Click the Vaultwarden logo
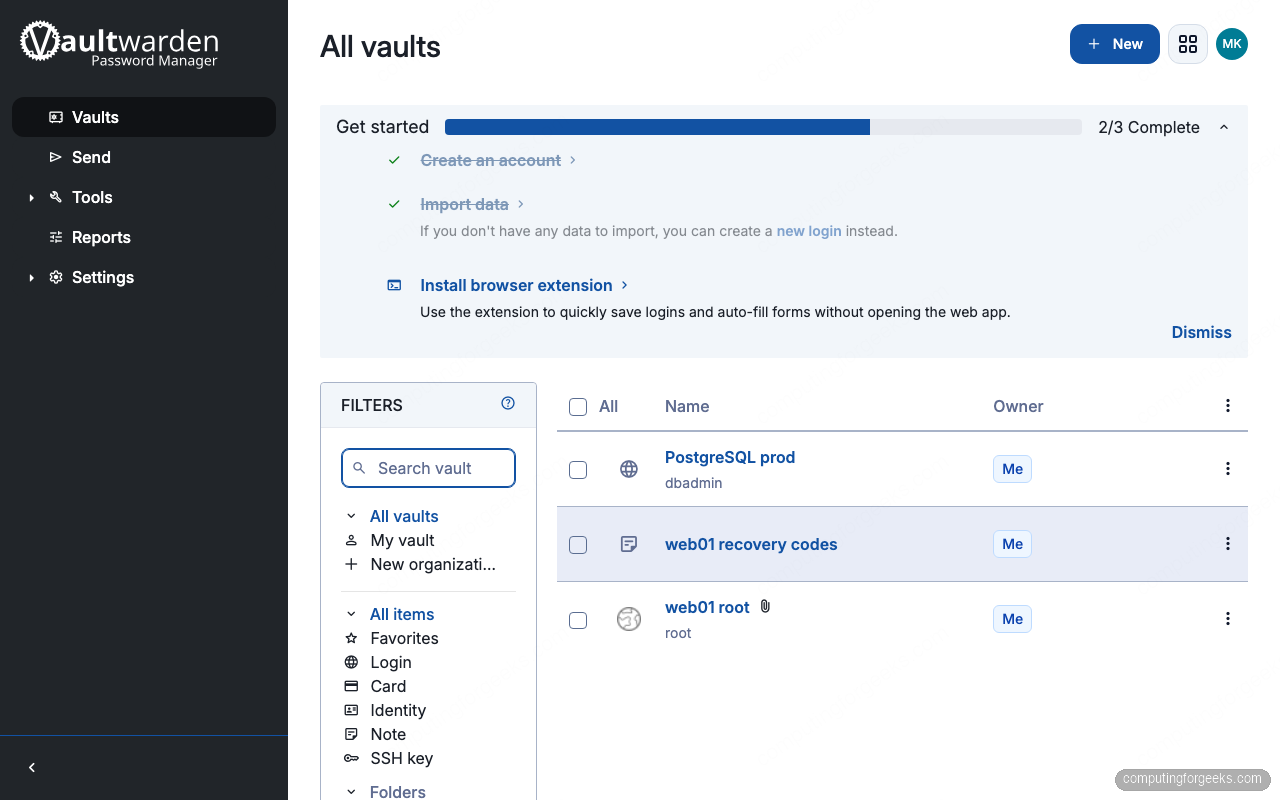The height and width of the screenshot is (800, 1280). [x=119, y=43]
